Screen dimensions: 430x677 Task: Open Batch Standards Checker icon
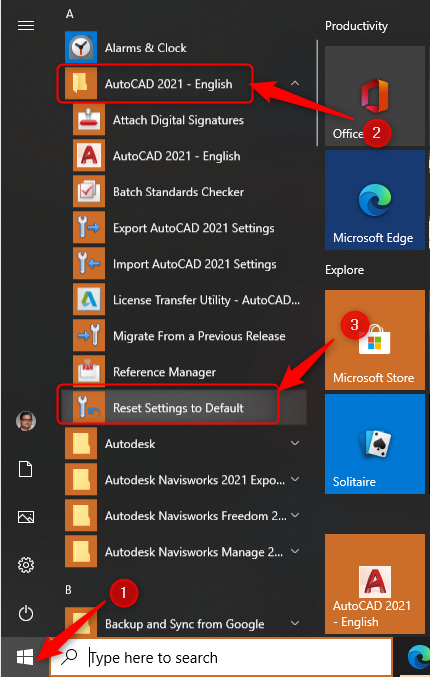[89, 191]
